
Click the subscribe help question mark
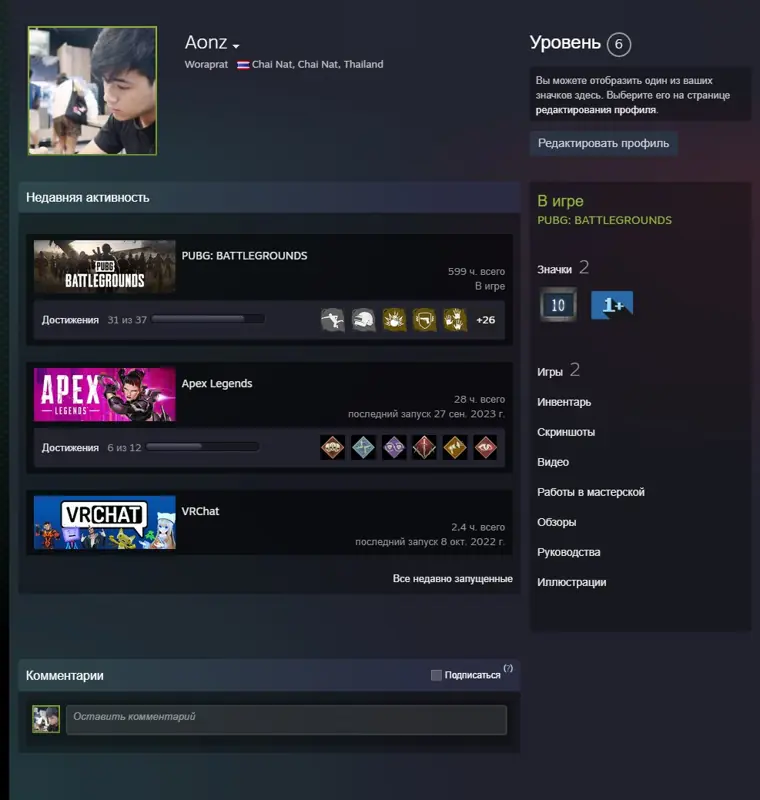tap(508, 668)
